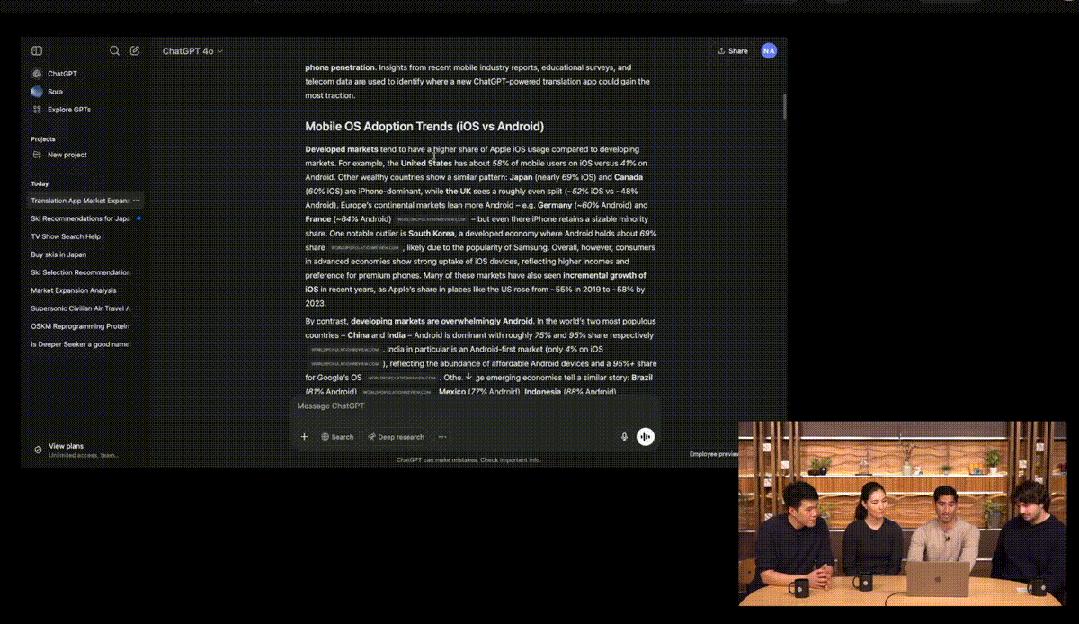The height and width of the screenshot is (624, 1079).
Task: Toggle the Deep research mode
Action: [x=396, y=437]
